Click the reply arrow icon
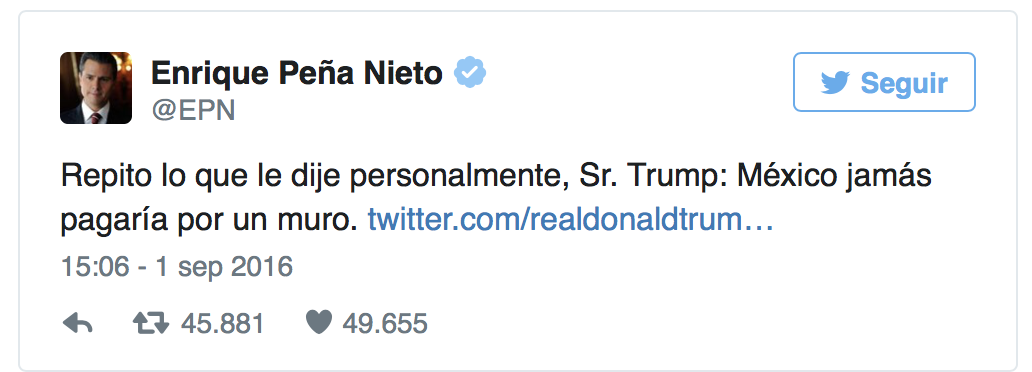This screenshot has width=1032, height=372. tap(77, 323)
